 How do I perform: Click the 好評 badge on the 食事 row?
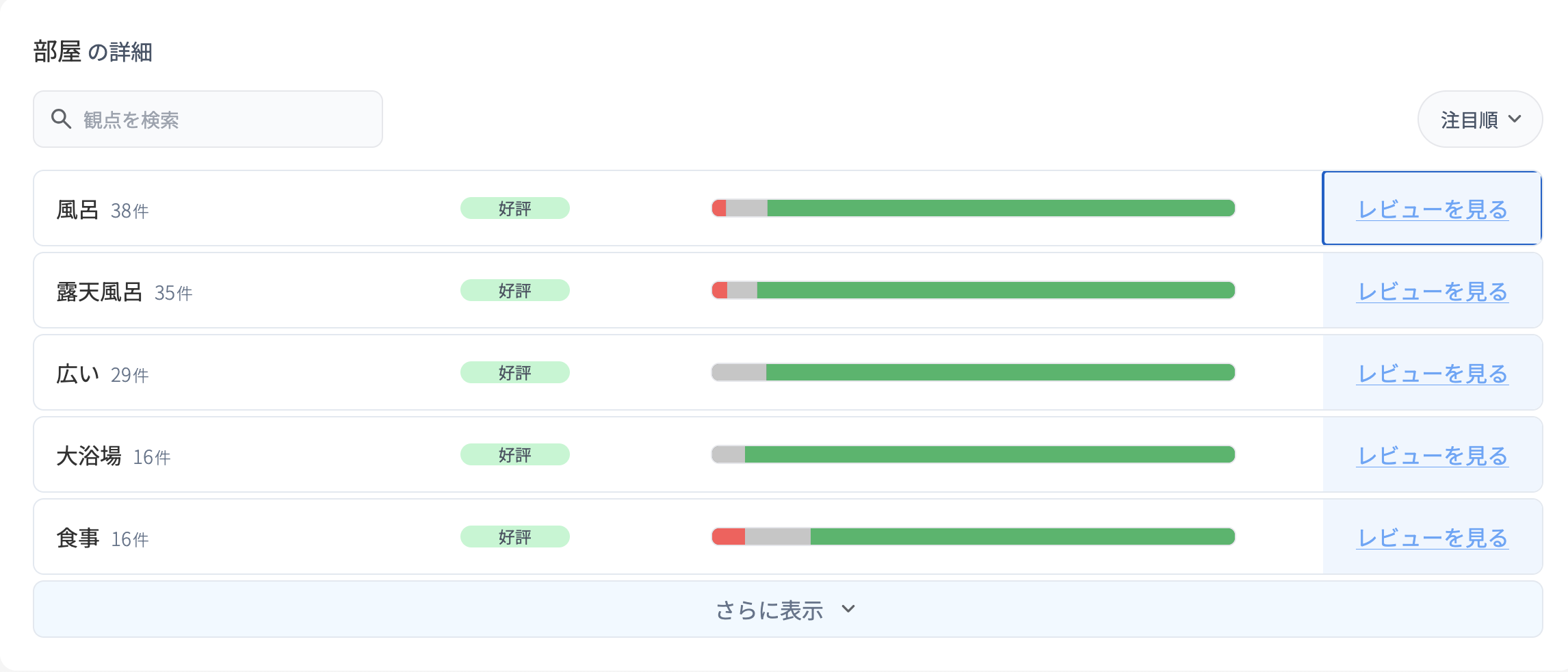[514, 537]
